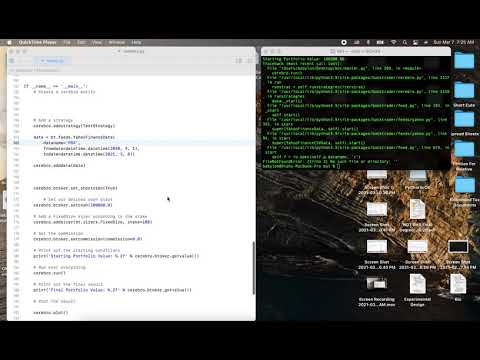Toggle the editor sidebar icon at top-left
The width and height of the screenshot is (480, 360).
click(x=12, y=61)
